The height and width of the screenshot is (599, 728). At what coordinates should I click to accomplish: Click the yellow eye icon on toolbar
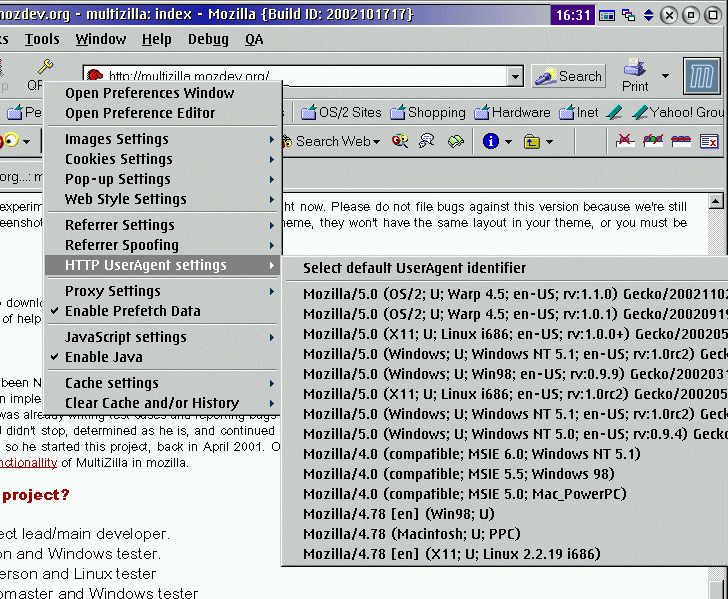pos(10,140)
